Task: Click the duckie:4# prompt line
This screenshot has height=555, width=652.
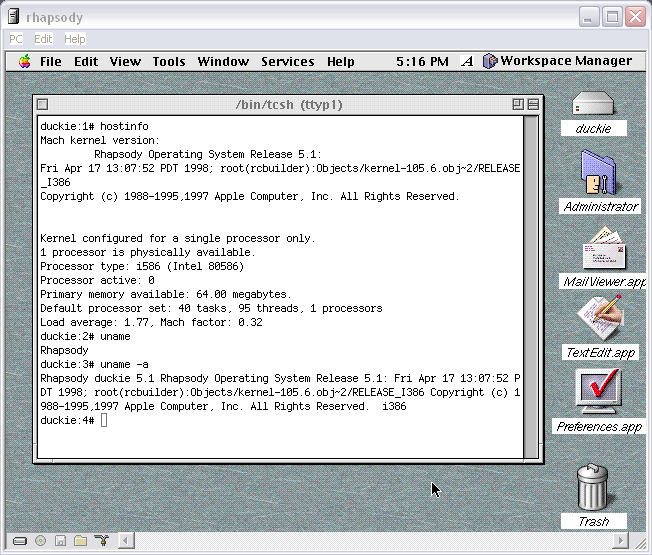Action: pyautogui.click(x=74, y=420)
